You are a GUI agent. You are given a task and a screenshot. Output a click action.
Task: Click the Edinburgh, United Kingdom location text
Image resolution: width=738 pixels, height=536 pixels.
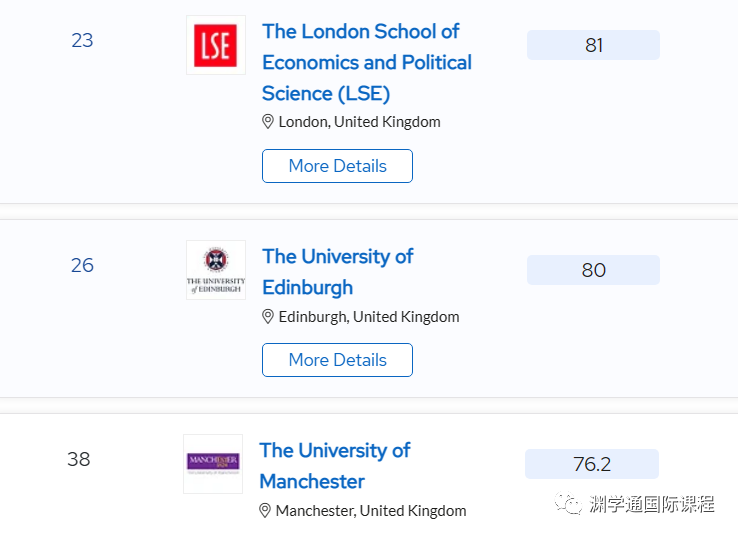369,317
